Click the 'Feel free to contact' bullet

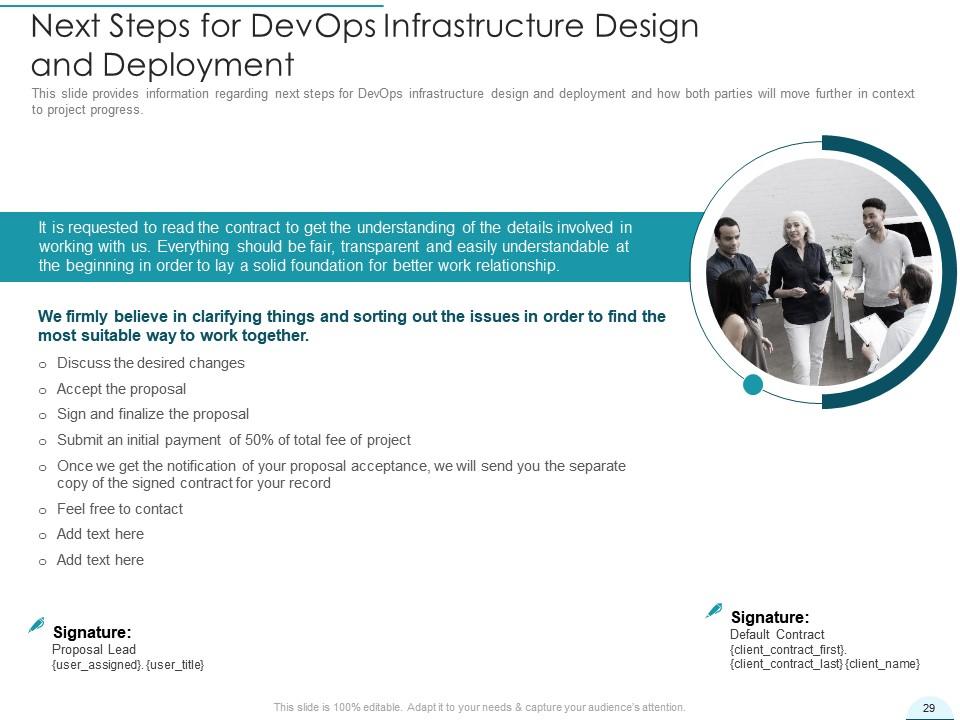119,509
